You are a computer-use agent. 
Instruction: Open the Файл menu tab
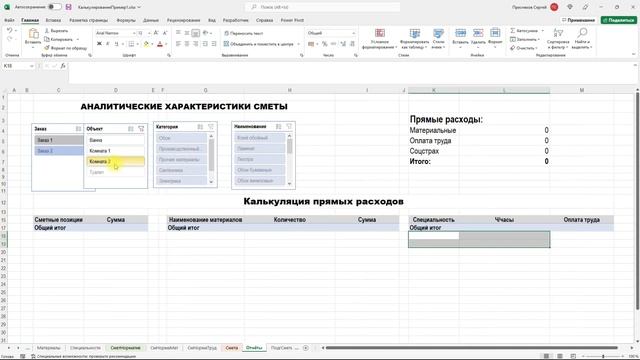tap(9, 20)
